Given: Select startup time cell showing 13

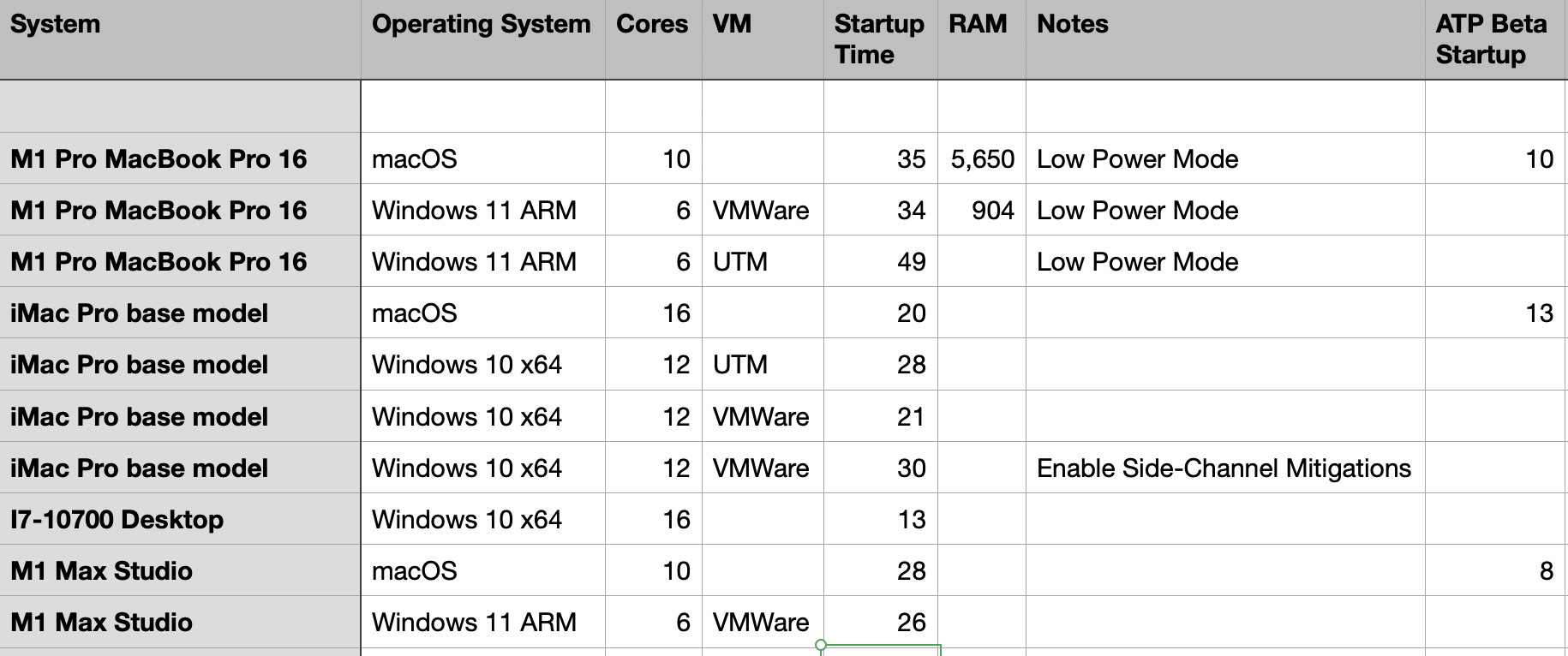Looking at the screenshot, I should coord(881,519).
